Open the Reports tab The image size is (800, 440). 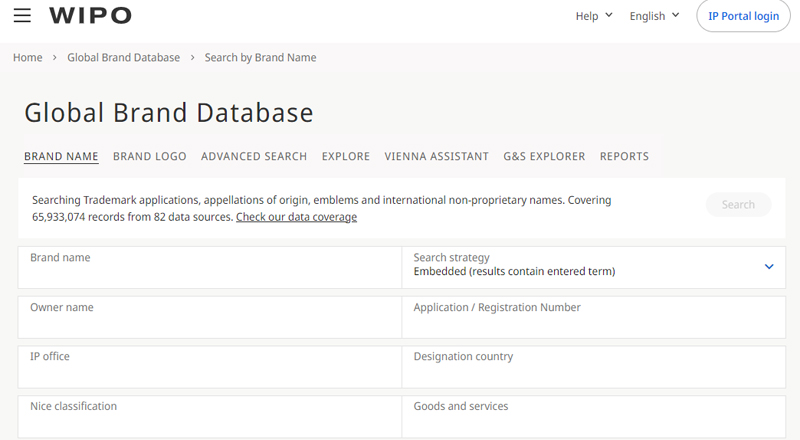tap(624, 156)
